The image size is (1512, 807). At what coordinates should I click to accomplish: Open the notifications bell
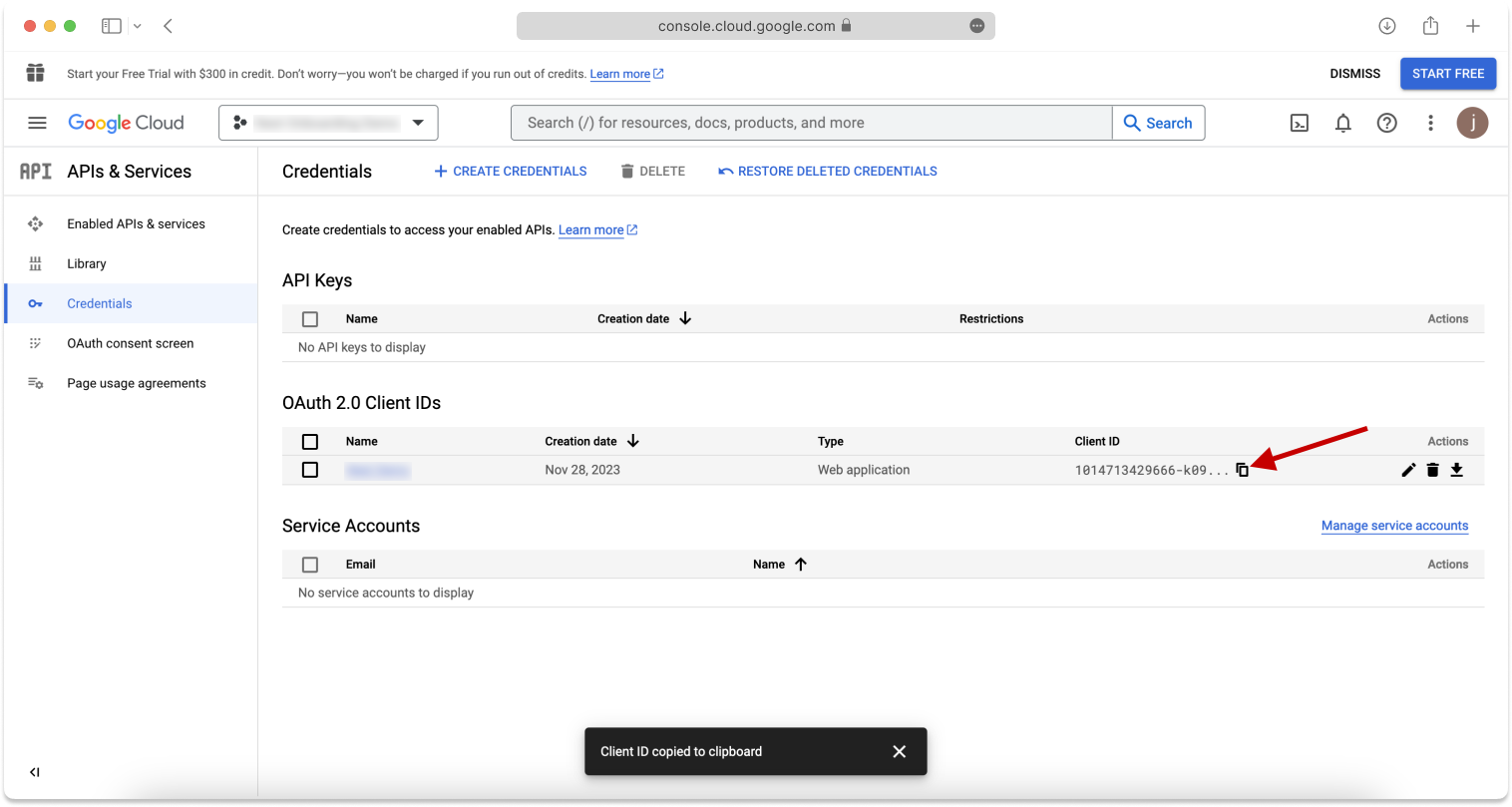pos(1343,123)
